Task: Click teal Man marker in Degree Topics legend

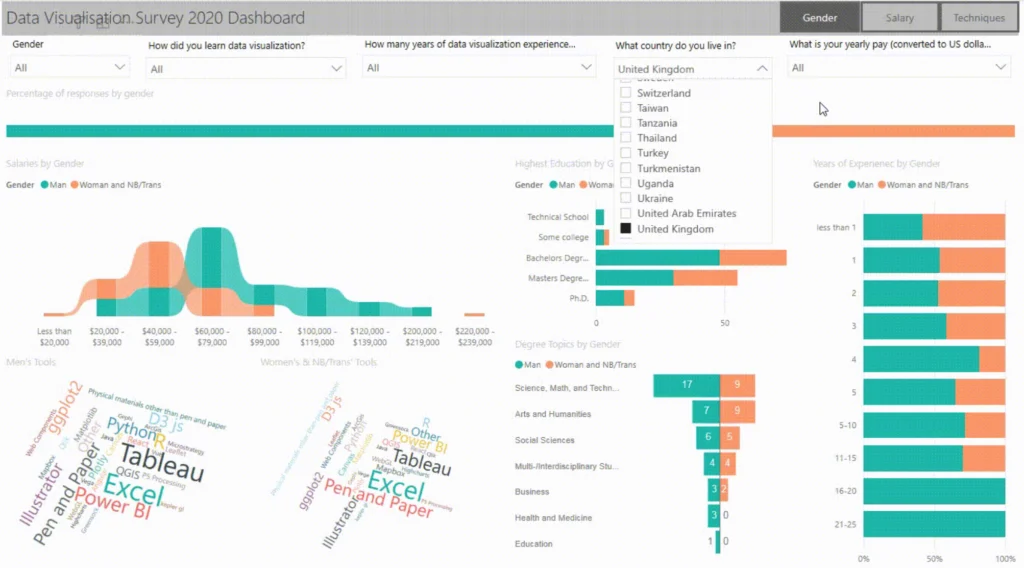Action: [x=519, y=365]
